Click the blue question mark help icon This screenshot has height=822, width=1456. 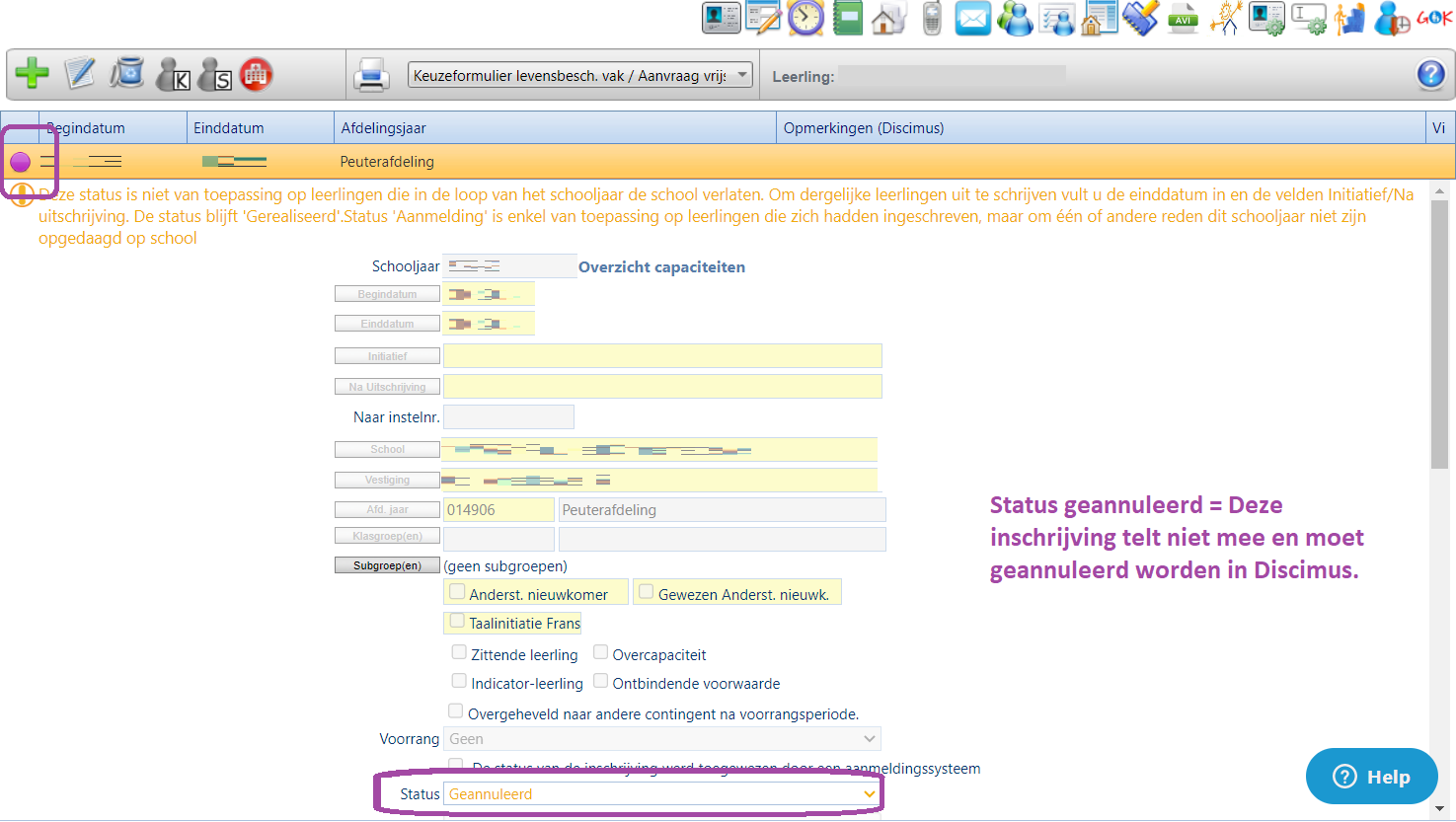click(1430, 75)
